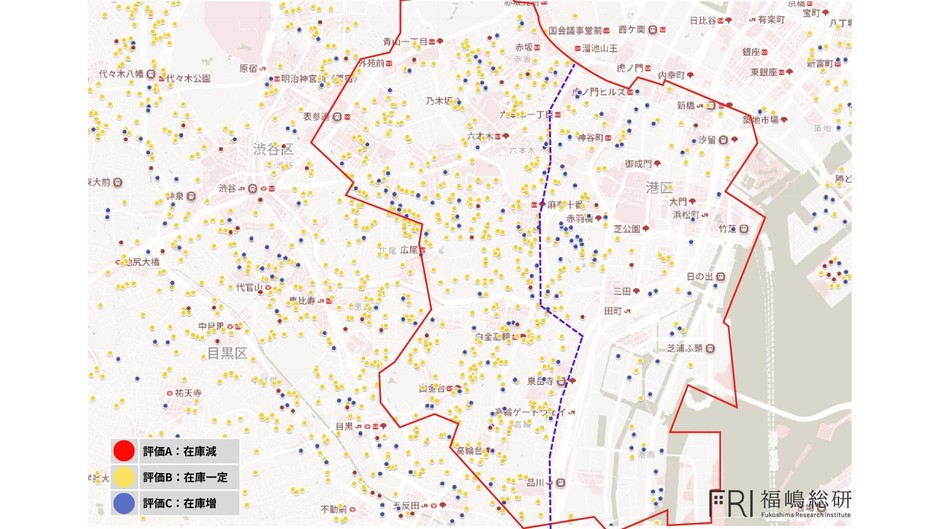Screen dimensions: 940x529
Task: Click the 泉岳寺 station label
Action: (541, 381)
